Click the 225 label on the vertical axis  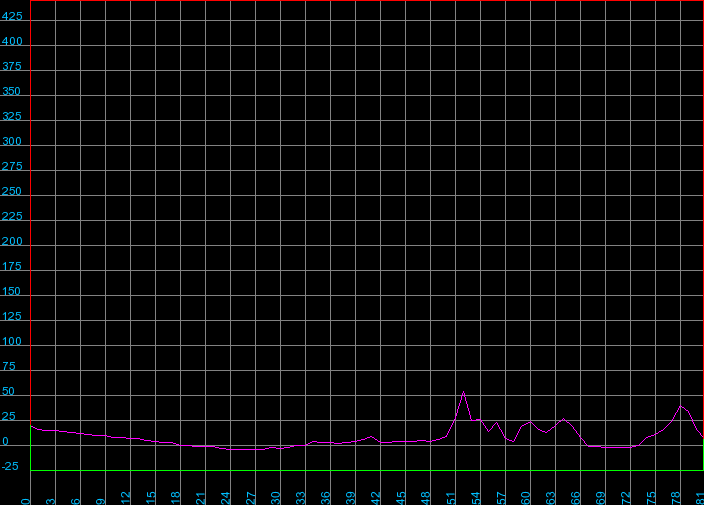[x=12, y=217]
